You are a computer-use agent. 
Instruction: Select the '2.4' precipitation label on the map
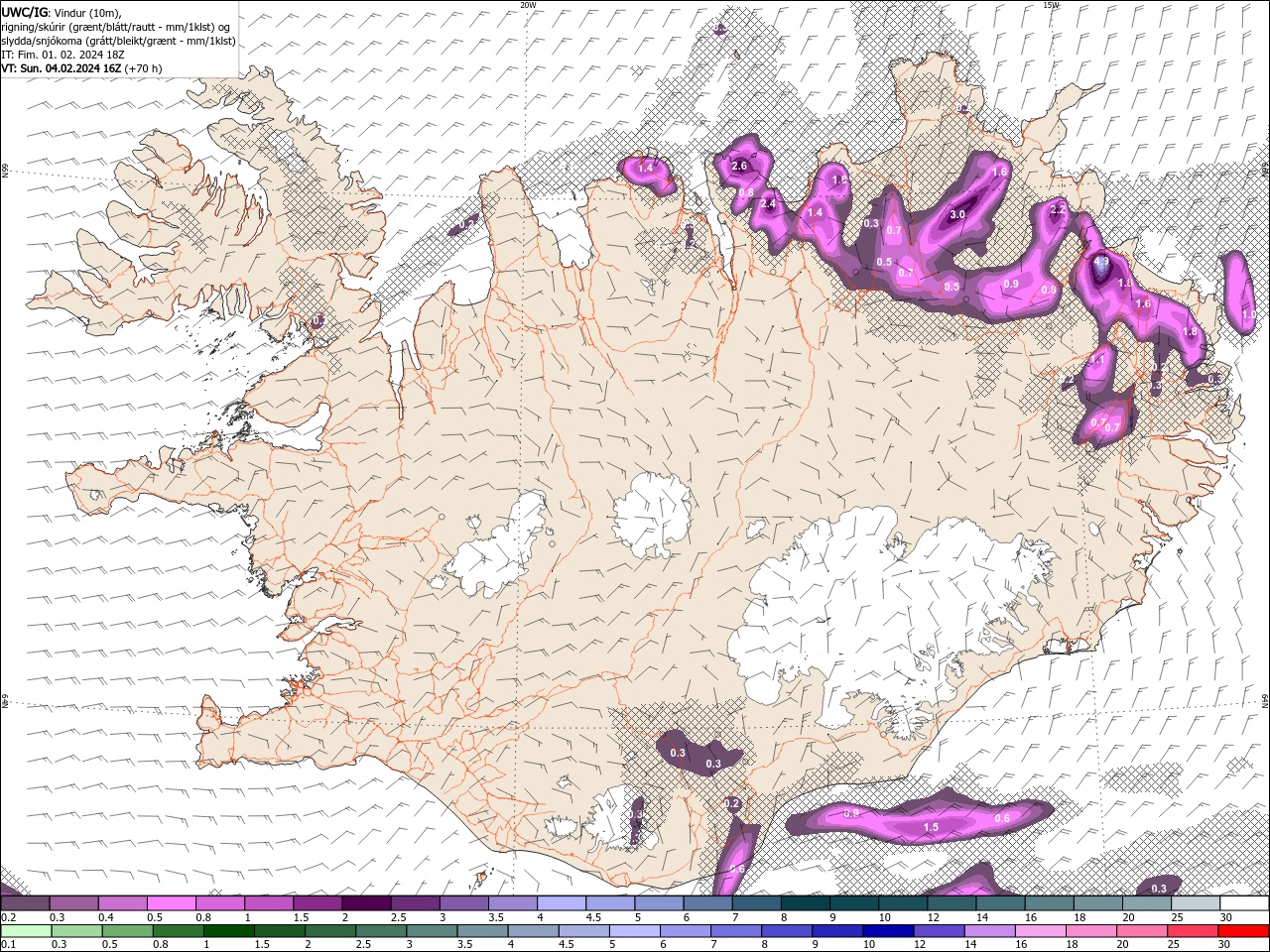point(768,204)
